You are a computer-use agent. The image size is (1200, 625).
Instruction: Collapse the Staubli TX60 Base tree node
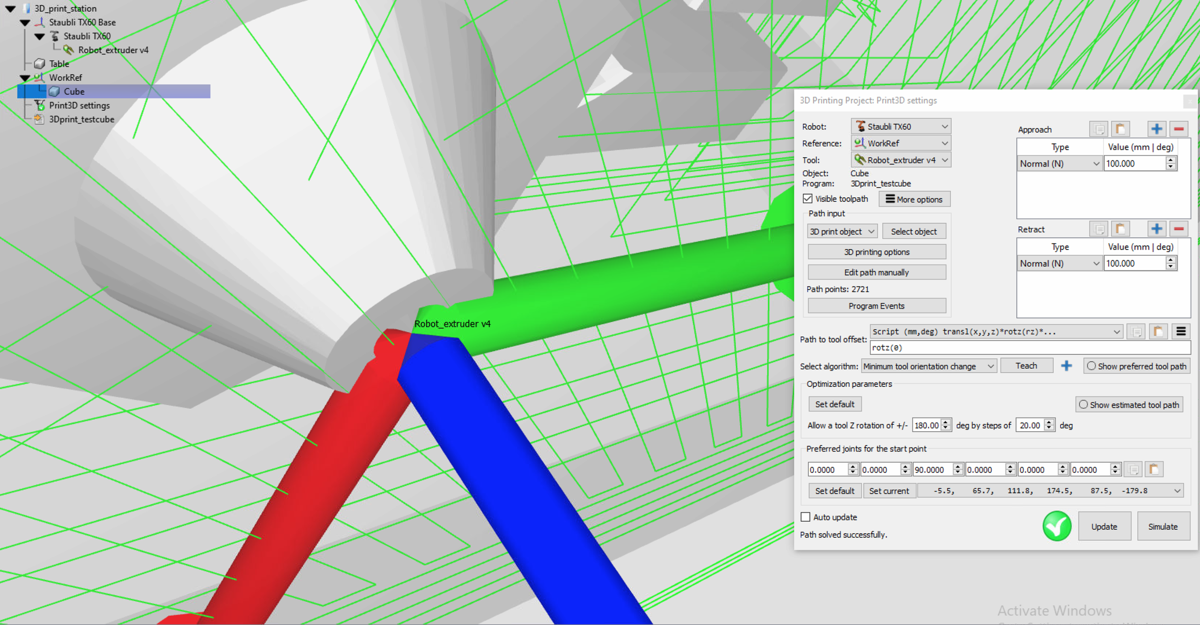click(25, 22)
